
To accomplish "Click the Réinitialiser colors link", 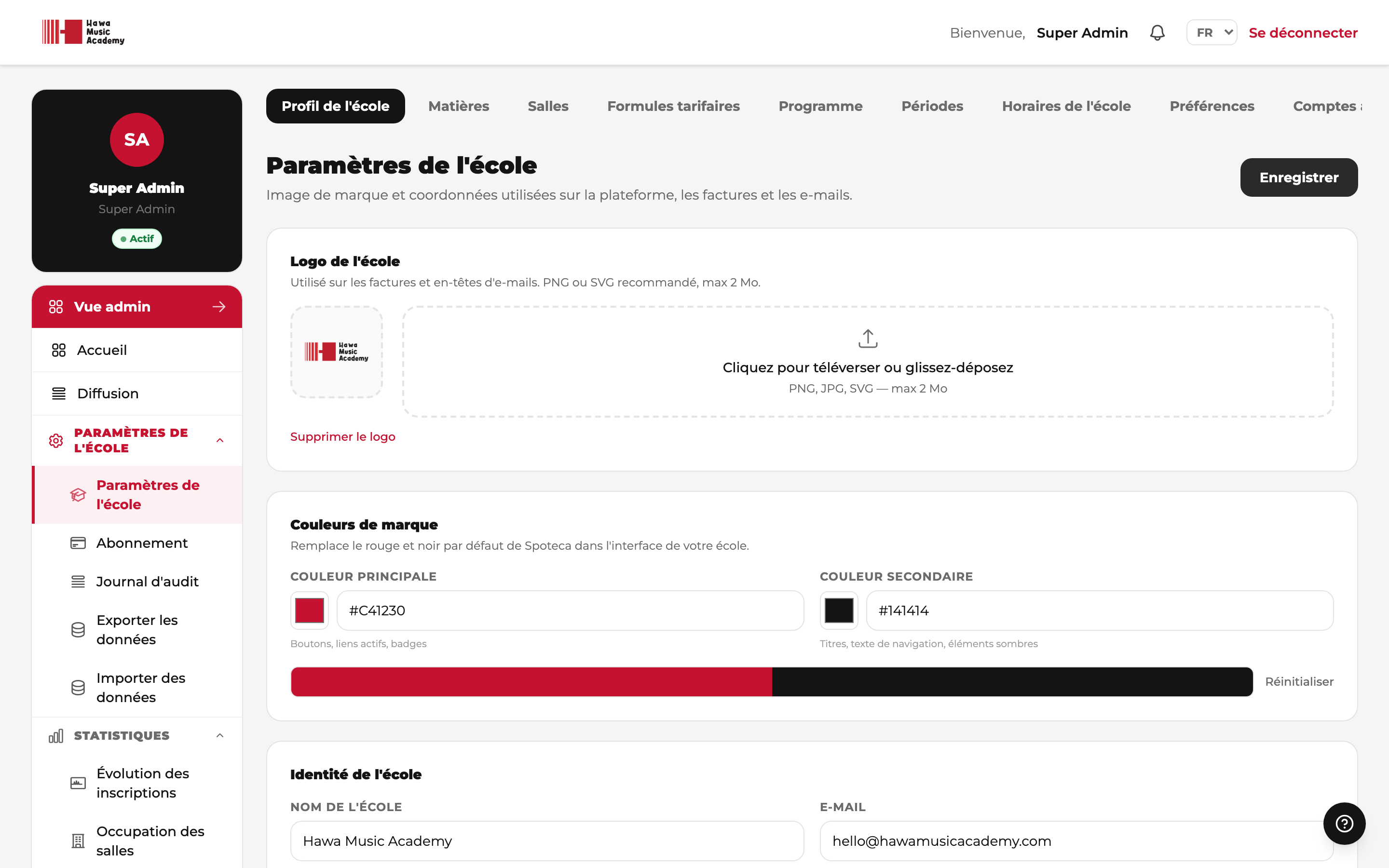I will pos(1299,681).
